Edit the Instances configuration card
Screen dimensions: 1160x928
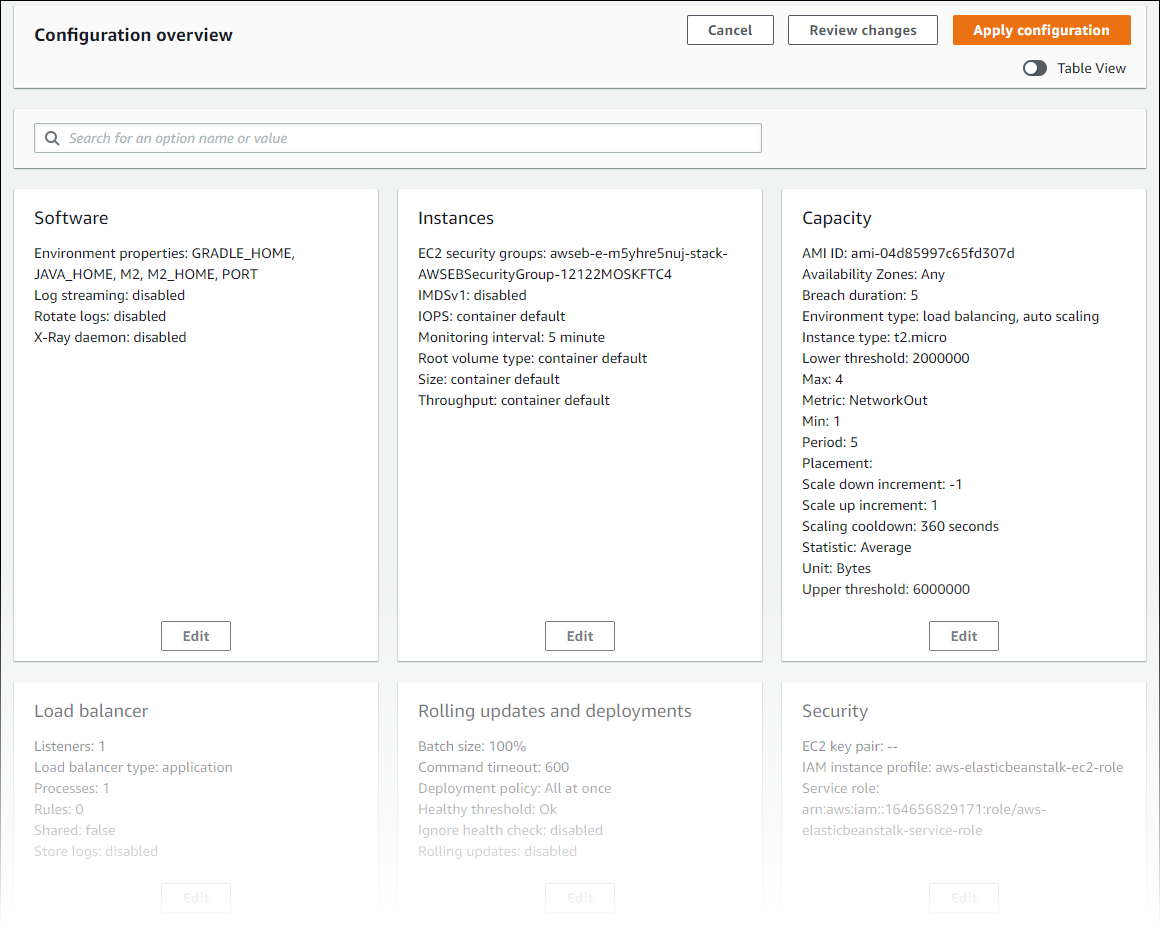coord(580,636)
